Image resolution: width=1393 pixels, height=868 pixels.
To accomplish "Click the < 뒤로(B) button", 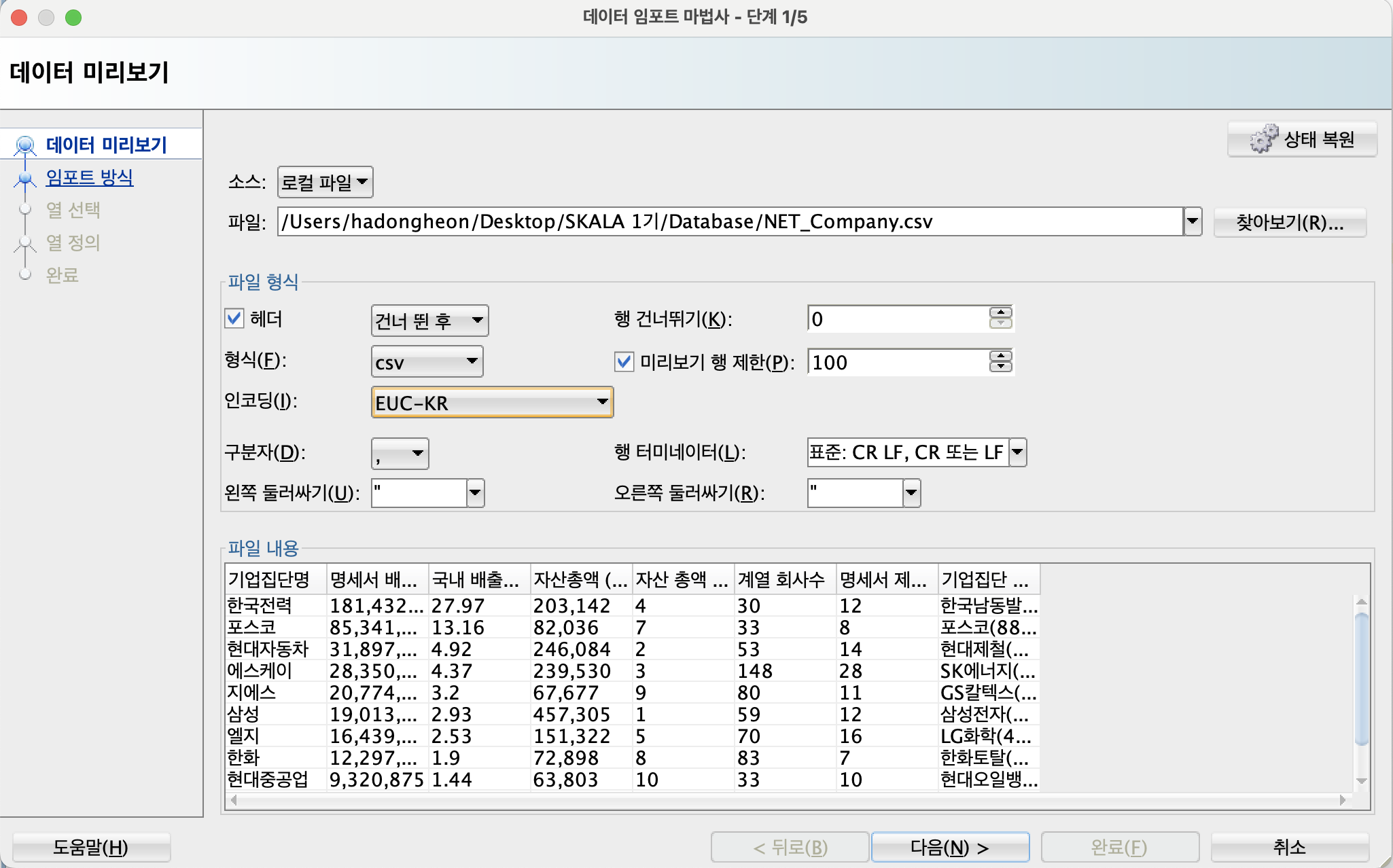I will coord(790,847).
